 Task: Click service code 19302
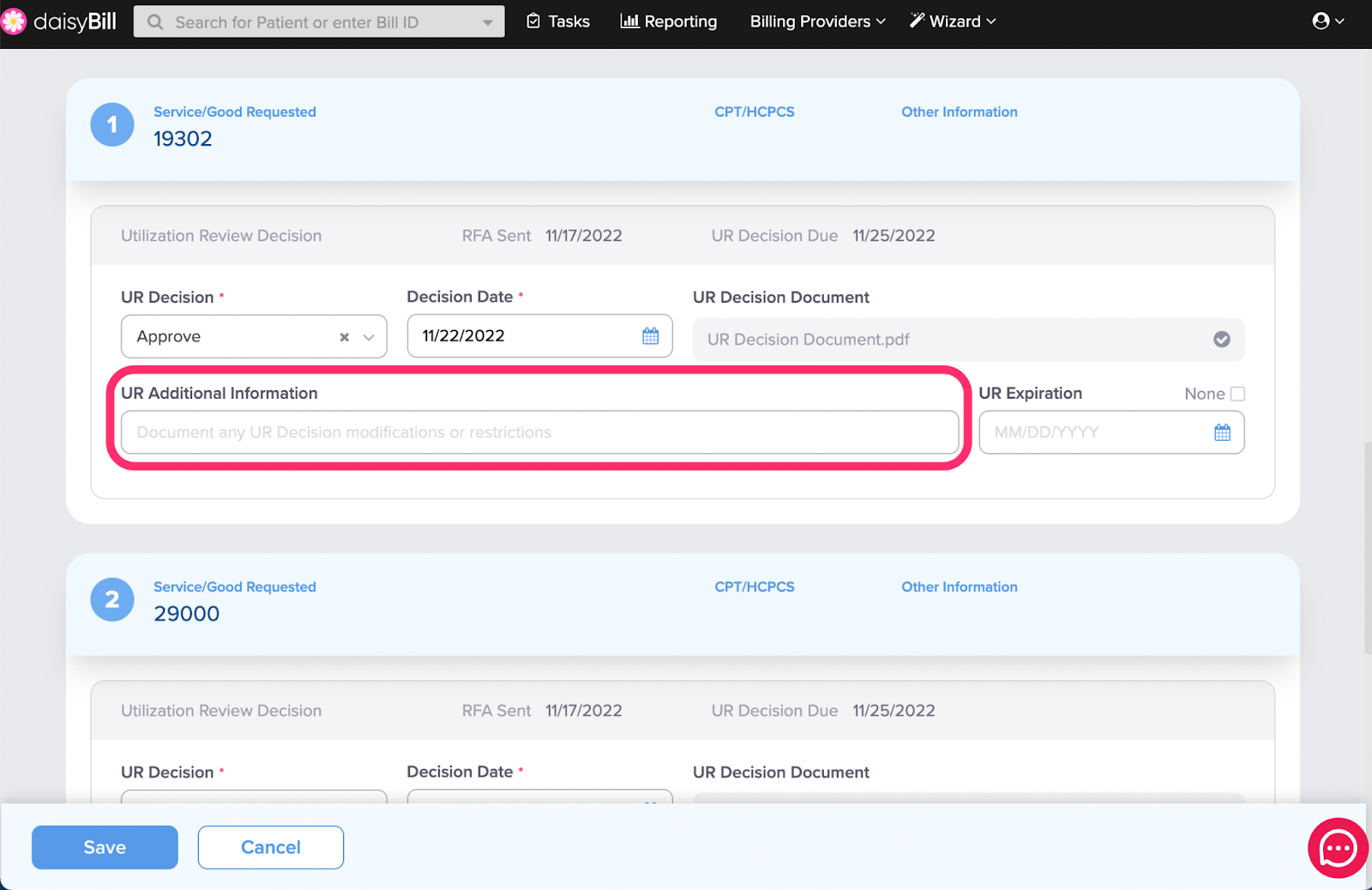[183, 139]
